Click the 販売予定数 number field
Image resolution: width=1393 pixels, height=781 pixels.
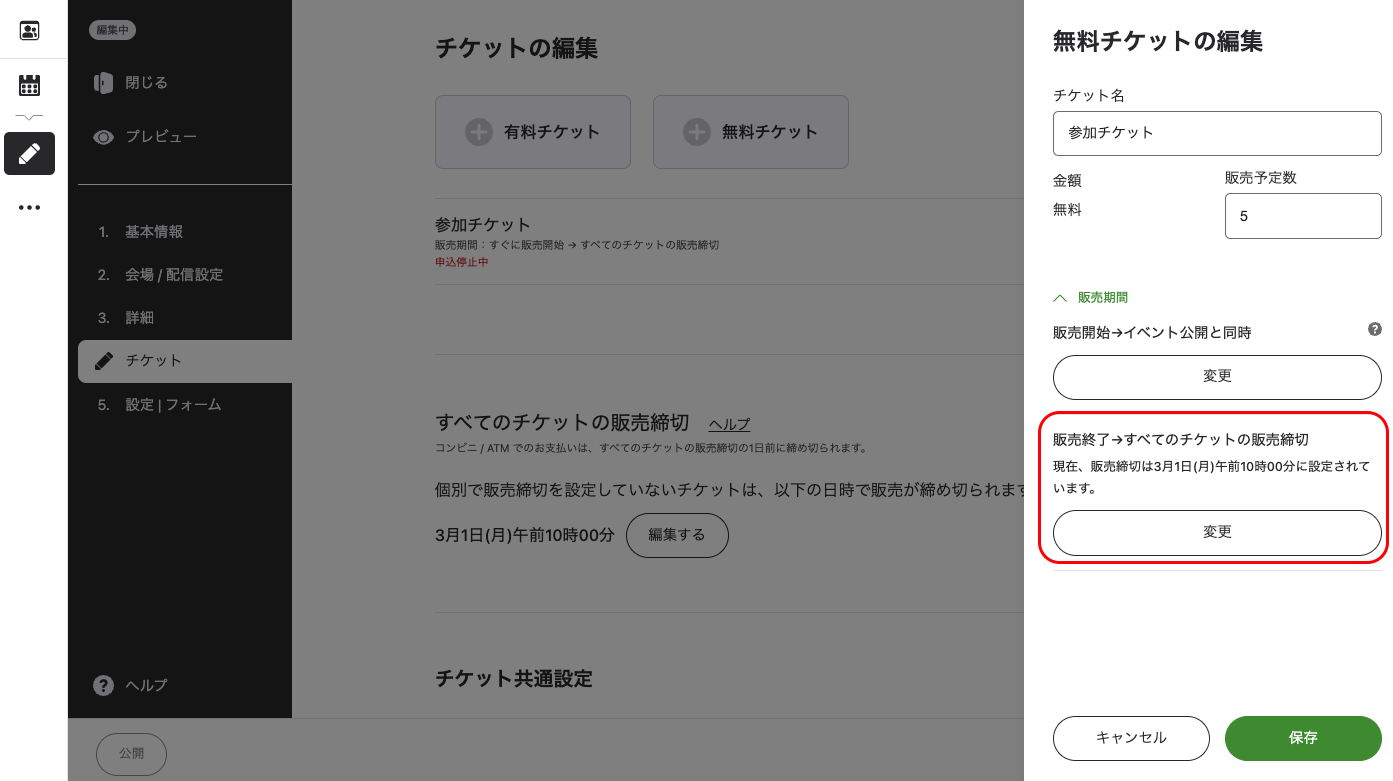[x=1303, y=216]
